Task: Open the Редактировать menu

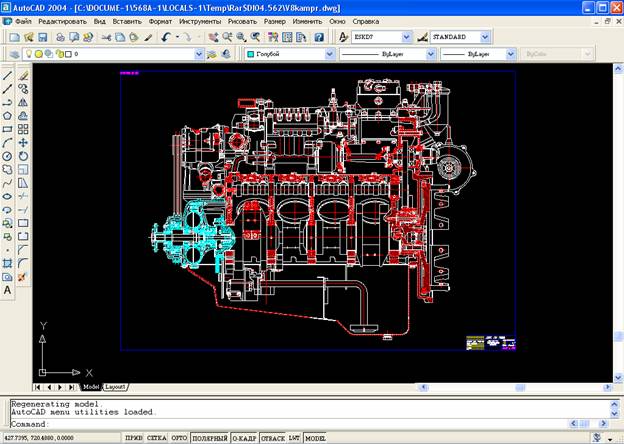Action: [x=62, y=21]
